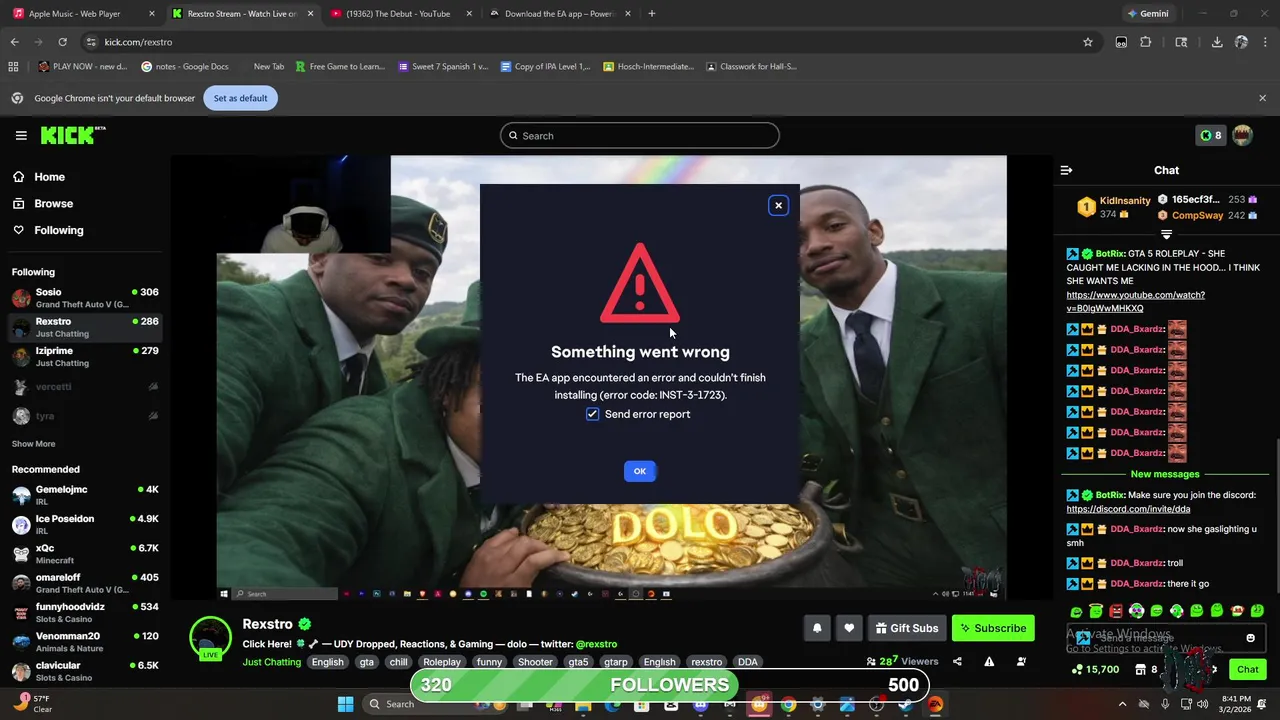1280x720 pixels.
Task: Subscribe to Rexstro
Action: click(x=993, y=628)
